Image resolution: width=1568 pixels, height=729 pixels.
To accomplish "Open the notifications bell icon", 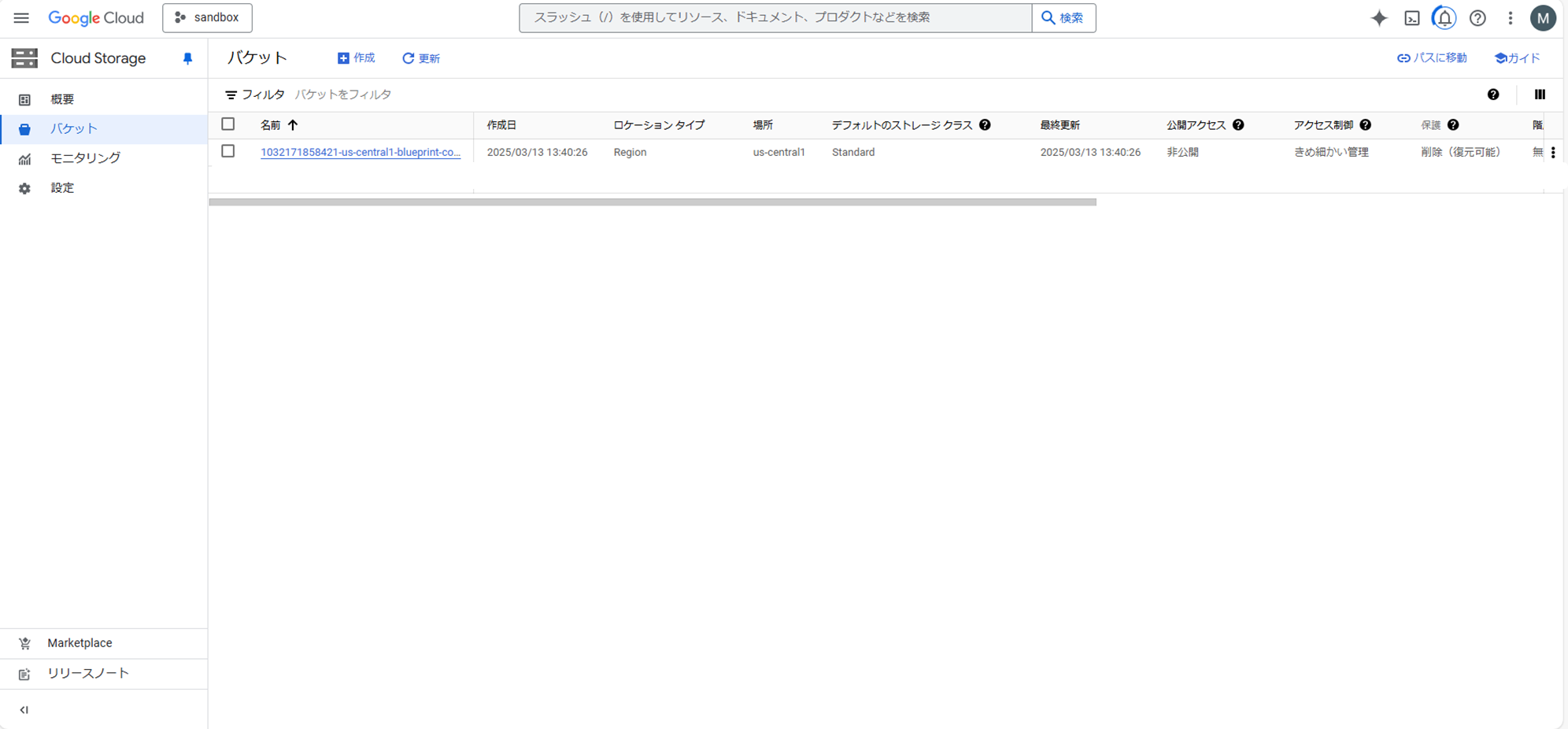I will click(1444, 17).
